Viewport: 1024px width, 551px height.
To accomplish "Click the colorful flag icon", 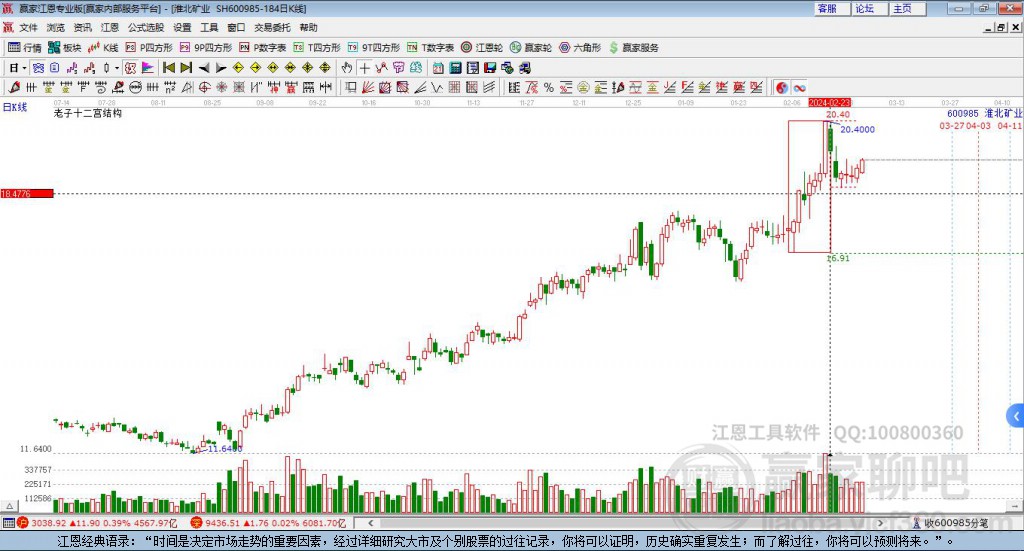I will (x=148, y=68).
